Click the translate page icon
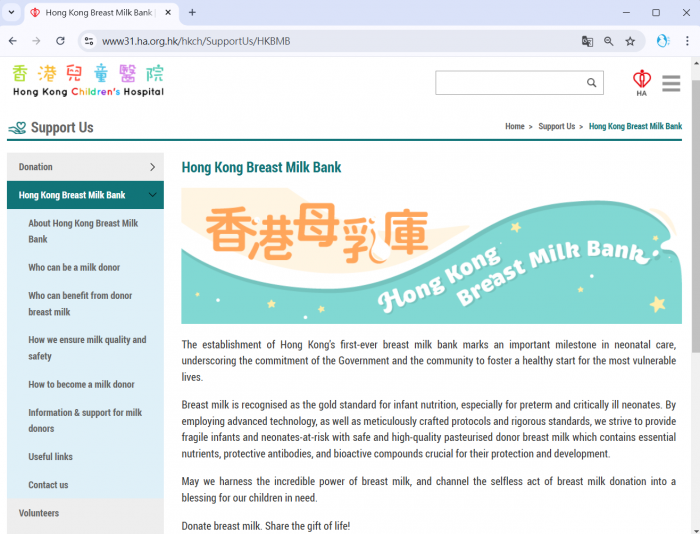 587,41
